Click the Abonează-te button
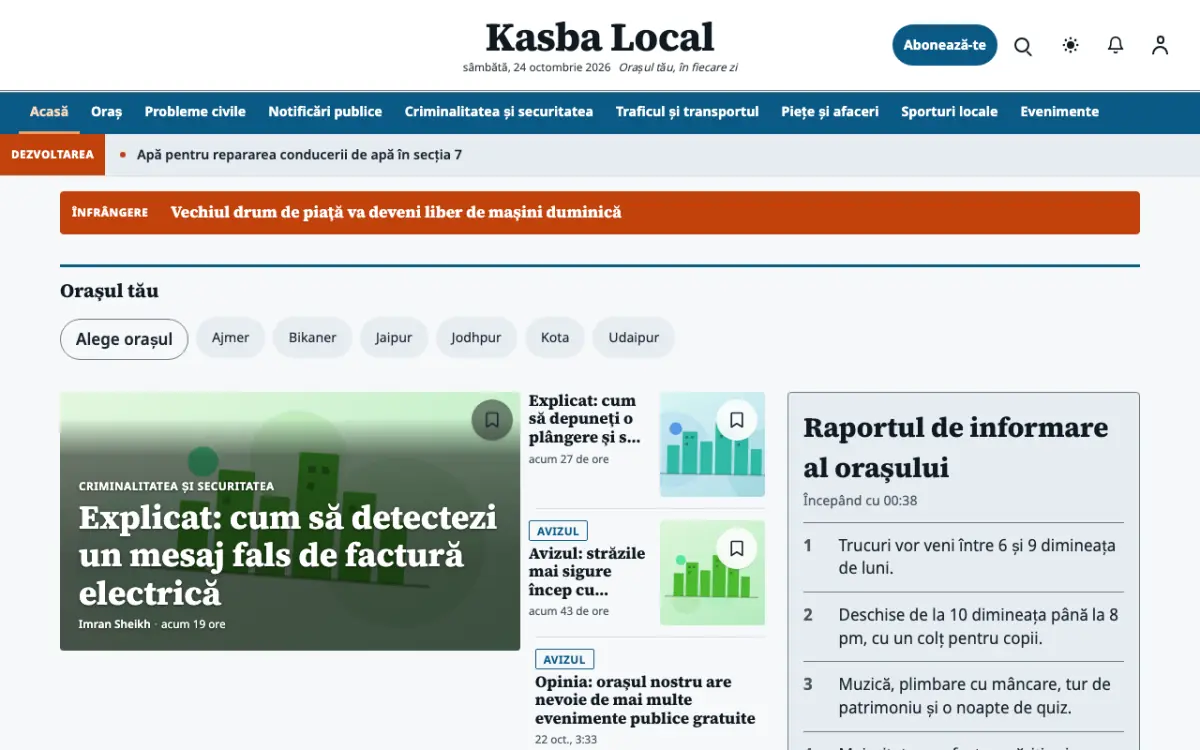 (x=945, y=45)
